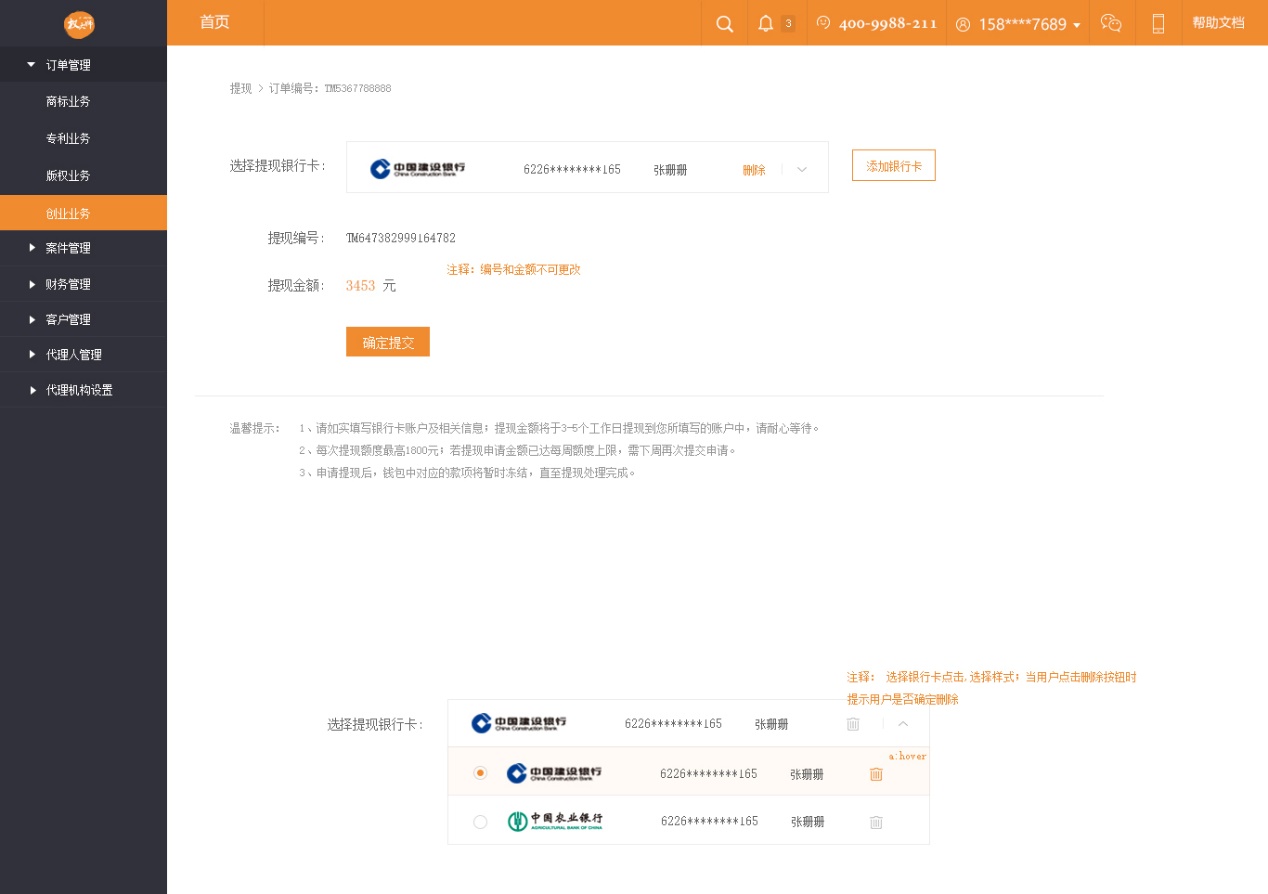Click the trash icon on the Agricultural Bank card row
The image size is (1268, 894).
(x=876, y=821)
